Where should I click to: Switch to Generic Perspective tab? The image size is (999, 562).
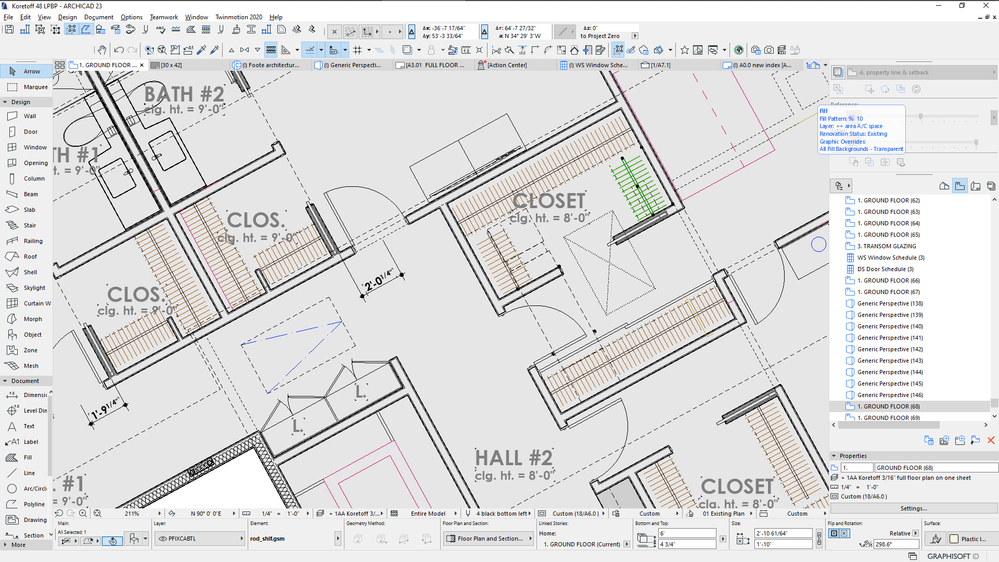coord(351,65)
